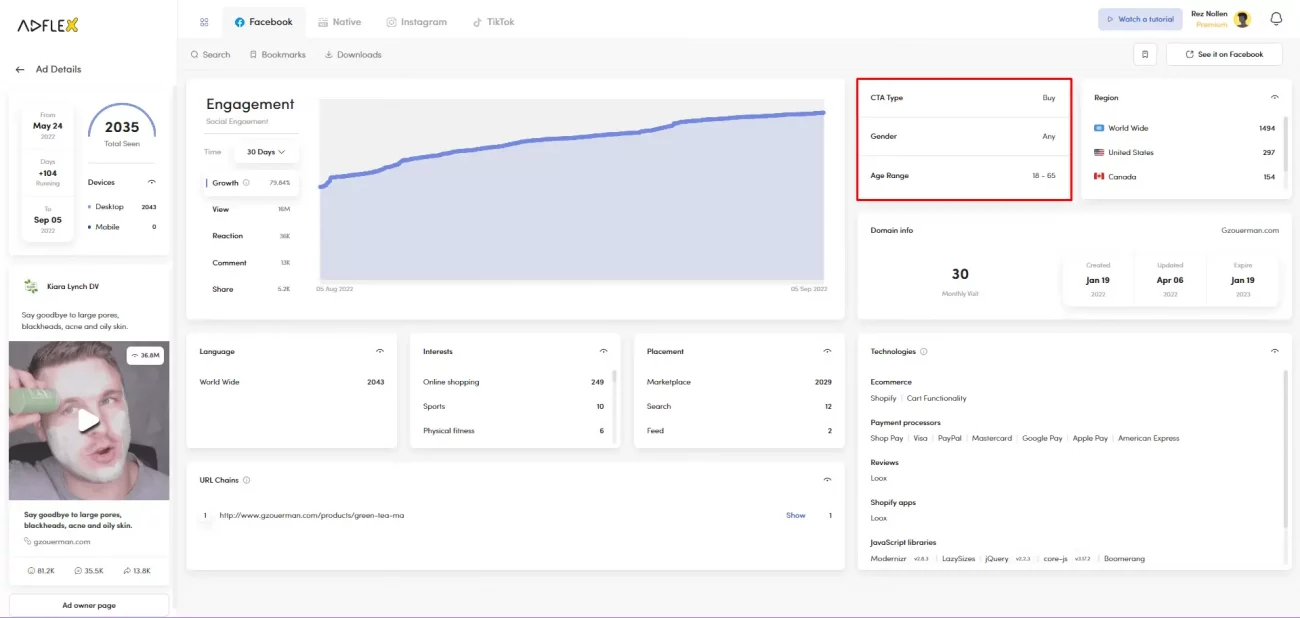The height and width of the screenshot is (618, 1300).
Task: Click the info icon beside Technologies
Action: 924,352
